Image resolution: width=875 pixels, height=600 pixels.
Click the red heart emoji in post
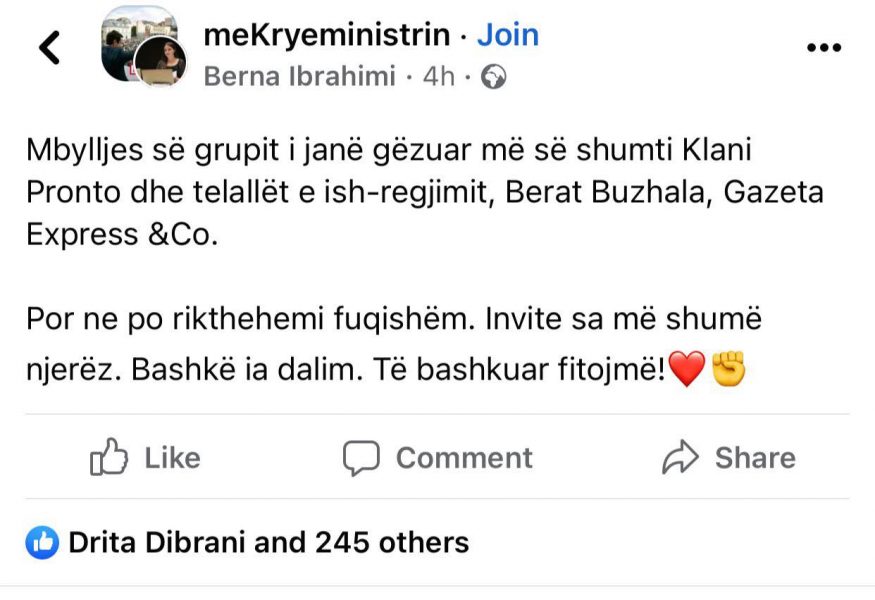(686, 372)
